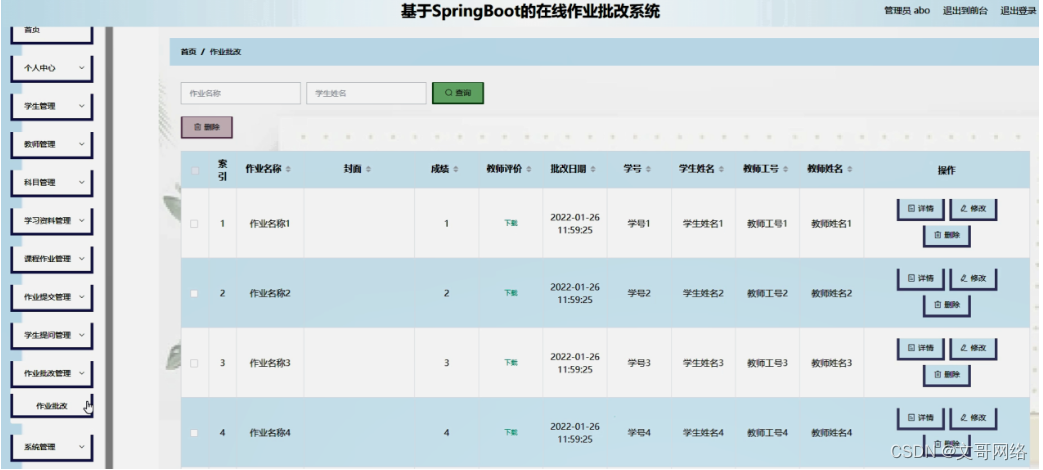This screenshot has width=1043, height=470.
Task: Collapse 作业批改管理 menu chevron
Action: tap(82, 373)
